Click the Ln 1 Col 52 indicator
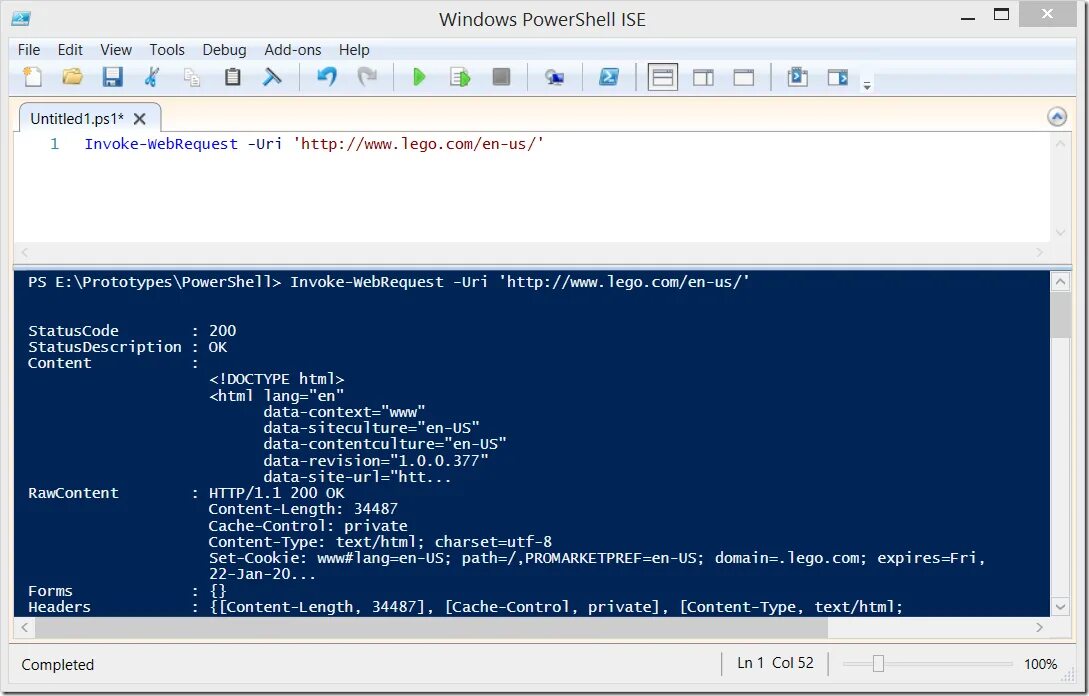Image resolution: width=1089 pixels, height=696 pixels. (x=775, y=663)
